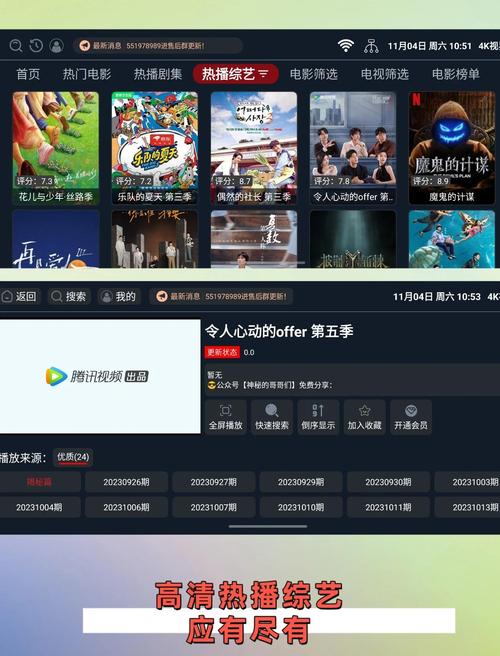Screen dimensions: 500x656
Task: Play 腾讯视频 video preview area
Action: [x=100, y=377]
